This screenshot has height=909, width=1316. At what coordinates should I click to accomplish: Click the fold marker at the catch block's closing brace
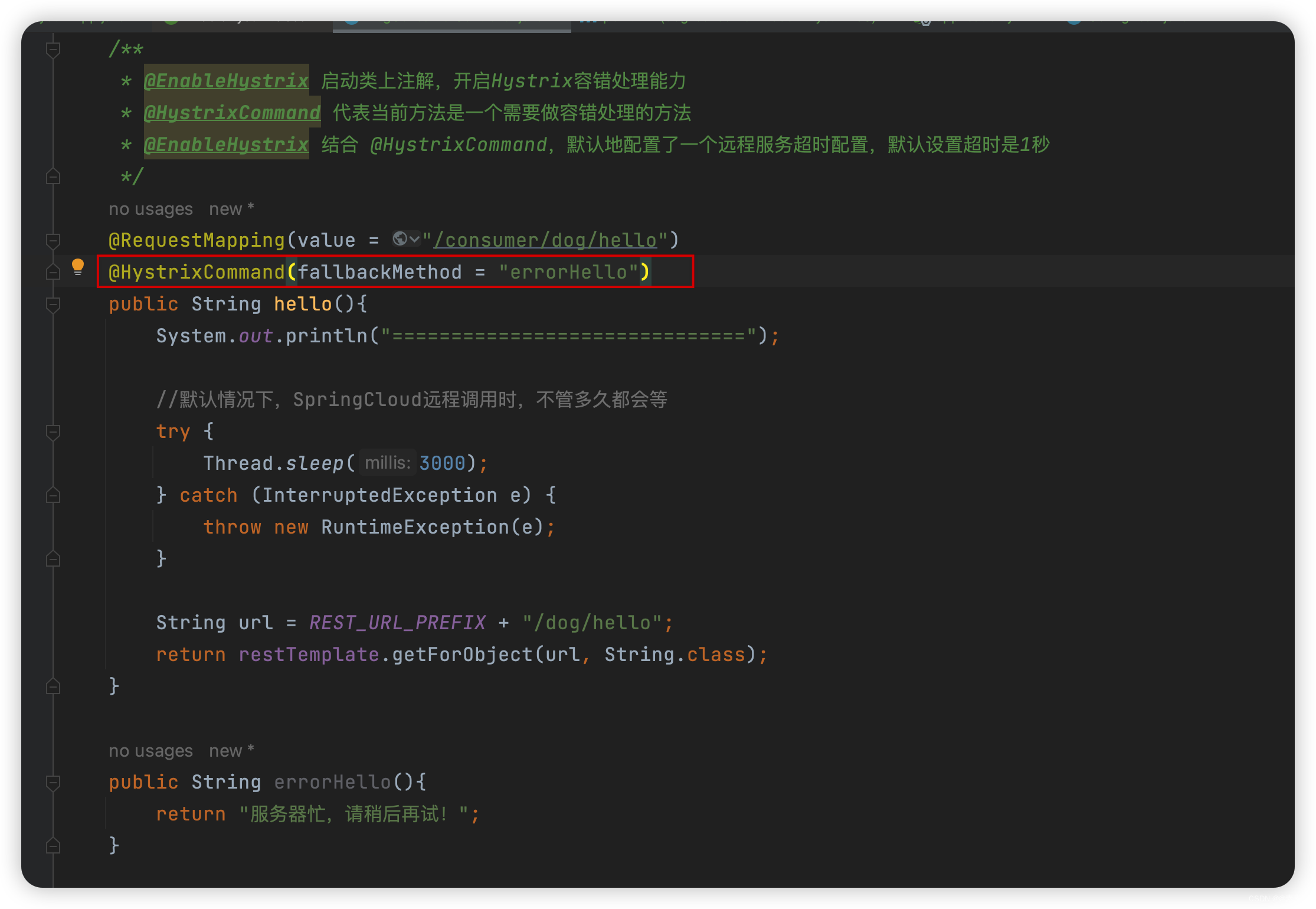point(53,559)
